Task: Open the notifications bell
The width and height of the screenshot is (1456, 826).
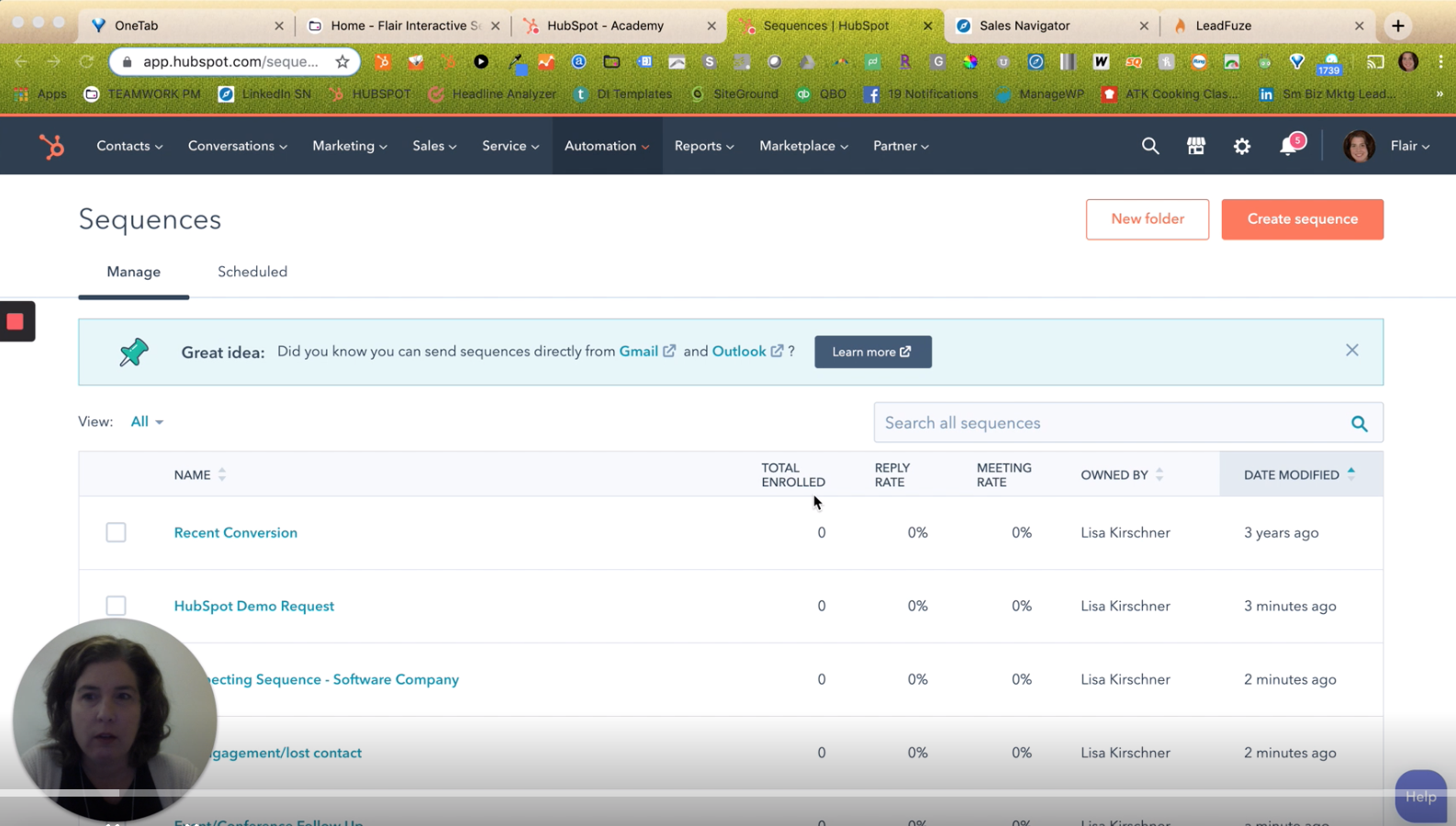Action: point(1288,146)
